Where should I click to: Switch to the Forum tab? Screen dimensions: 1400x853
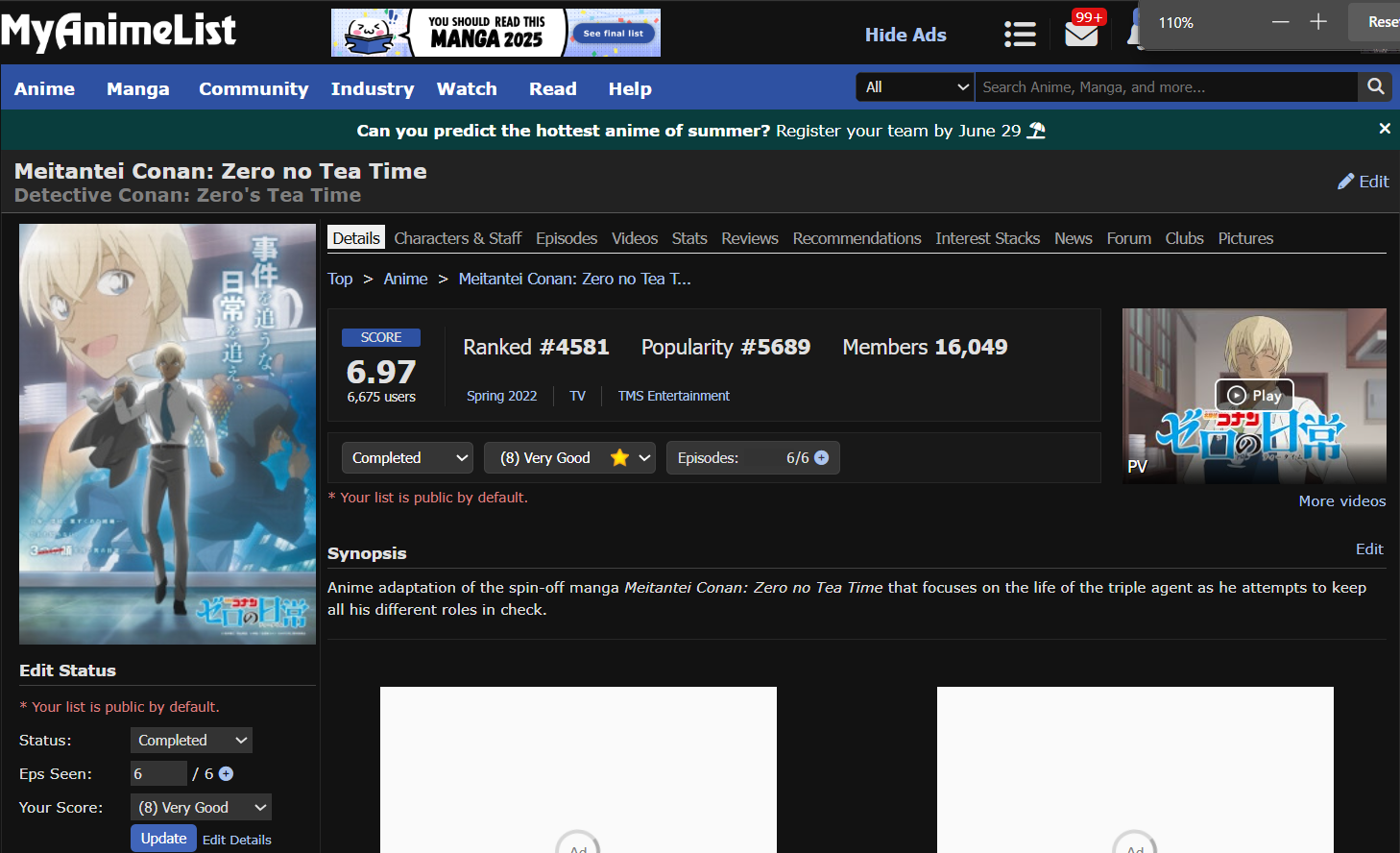point(1129,238)
